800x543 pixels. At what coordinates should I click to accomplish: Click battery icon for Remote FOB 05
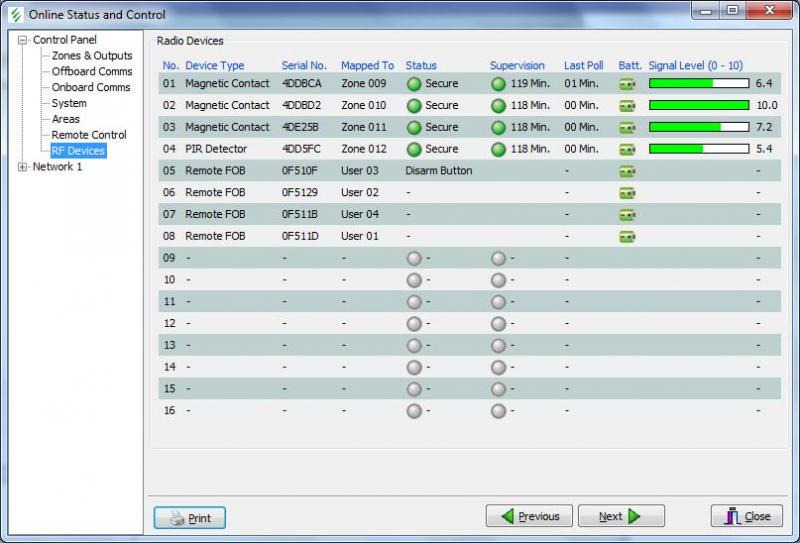click(x=627, y=171)
